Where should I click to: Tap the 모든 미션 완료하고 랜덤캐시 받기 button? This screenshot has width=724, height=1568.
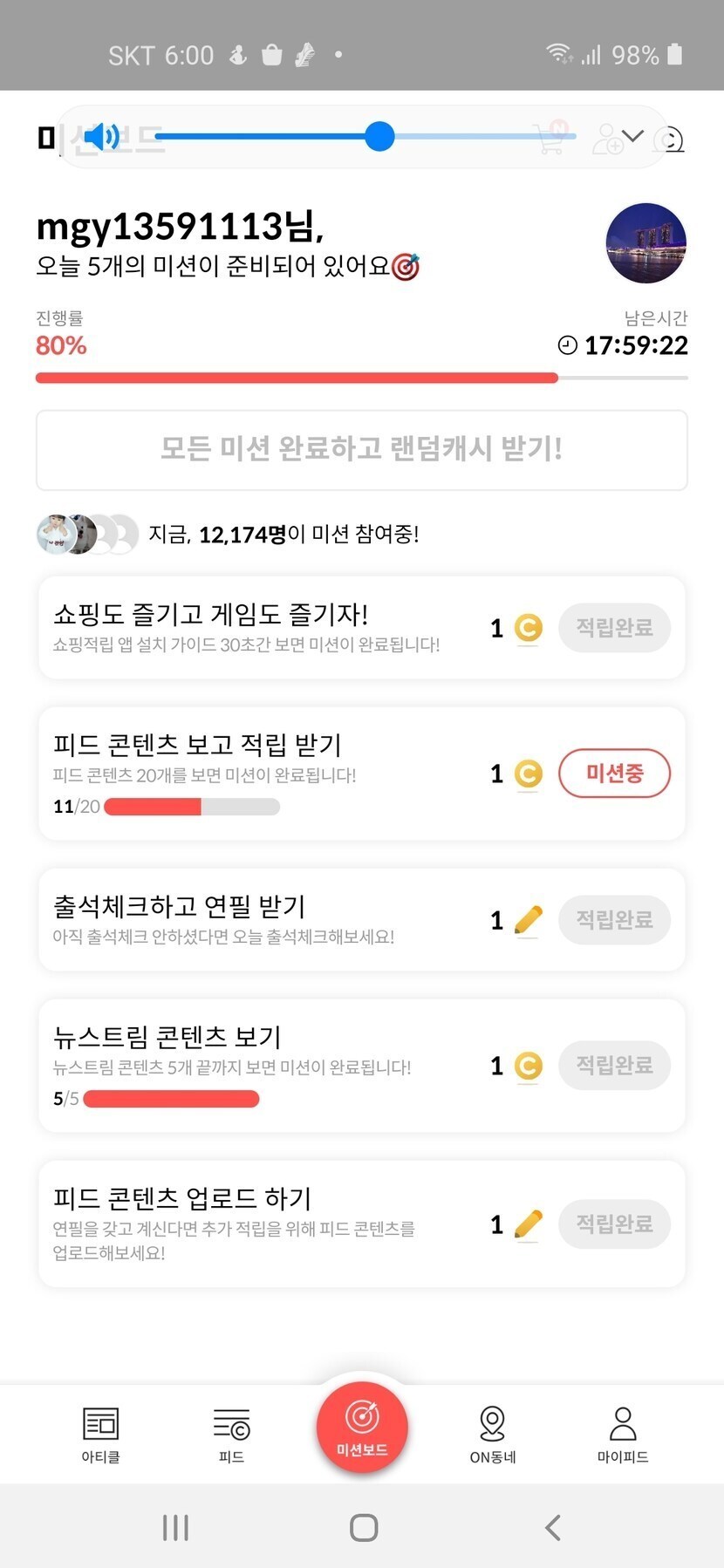click(x=361, y=449)
